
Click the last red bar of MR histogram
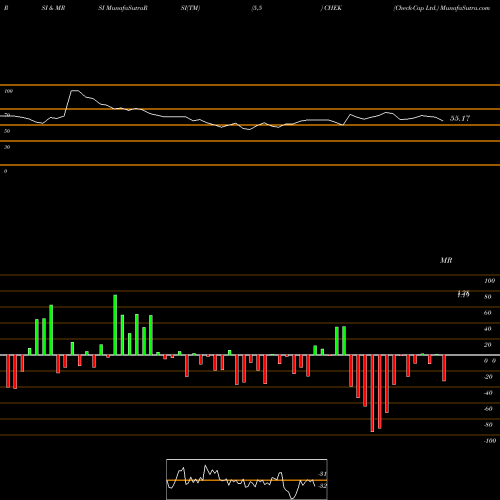[x=444, y=368]
